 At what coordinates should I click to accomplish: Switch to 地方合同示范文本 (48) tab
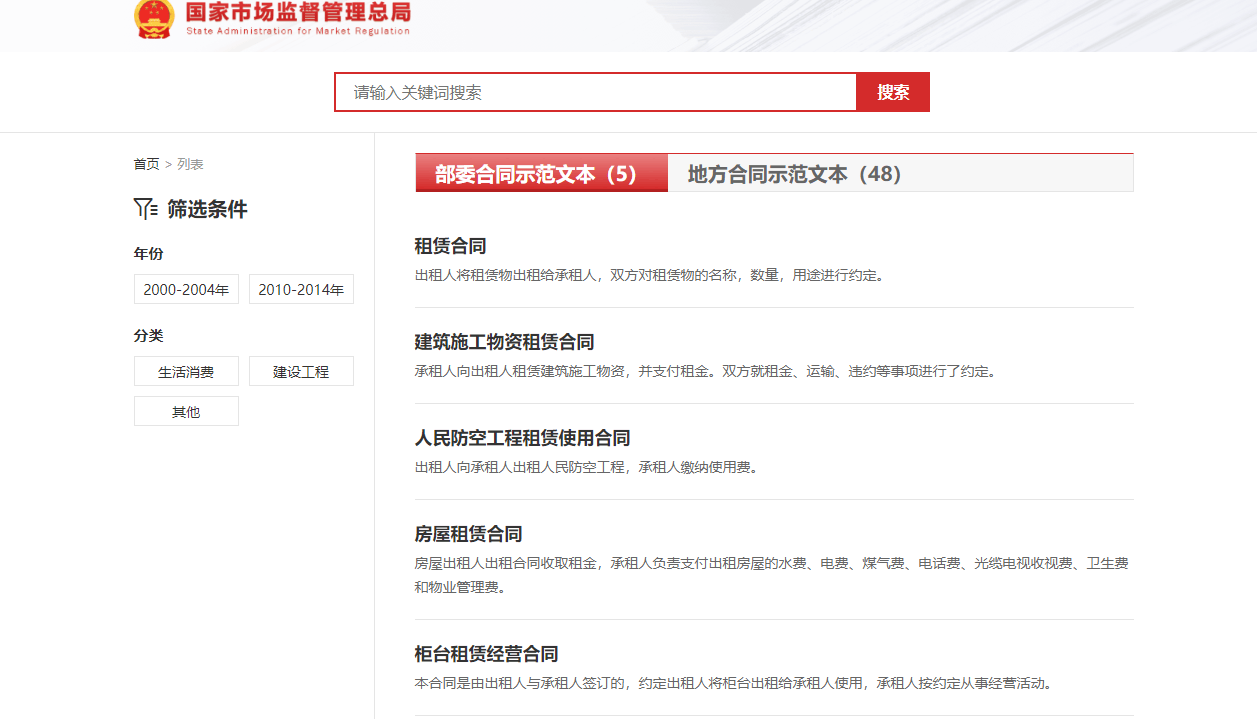(x=795, y=174)
